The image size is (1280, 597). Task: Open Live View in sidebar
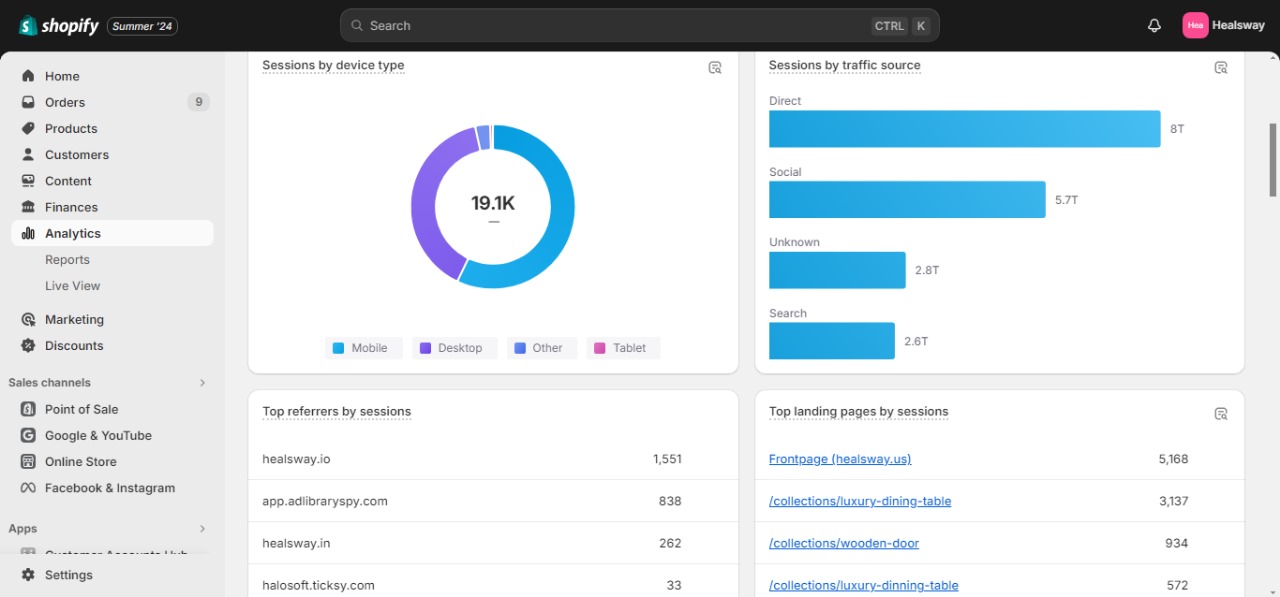pos(72,286)
